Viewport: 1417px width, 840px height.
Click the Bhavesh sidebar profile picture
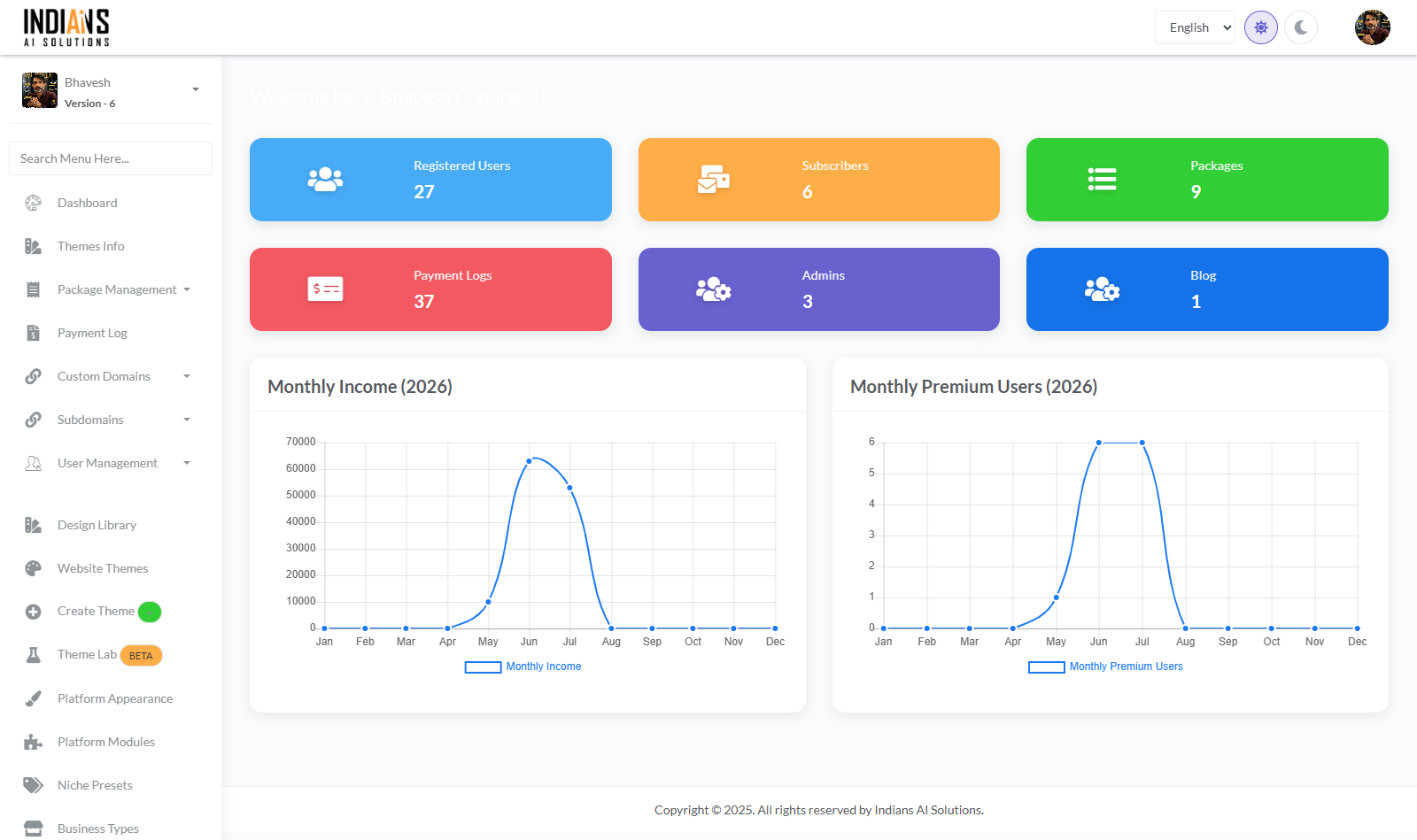click(40, 90)
